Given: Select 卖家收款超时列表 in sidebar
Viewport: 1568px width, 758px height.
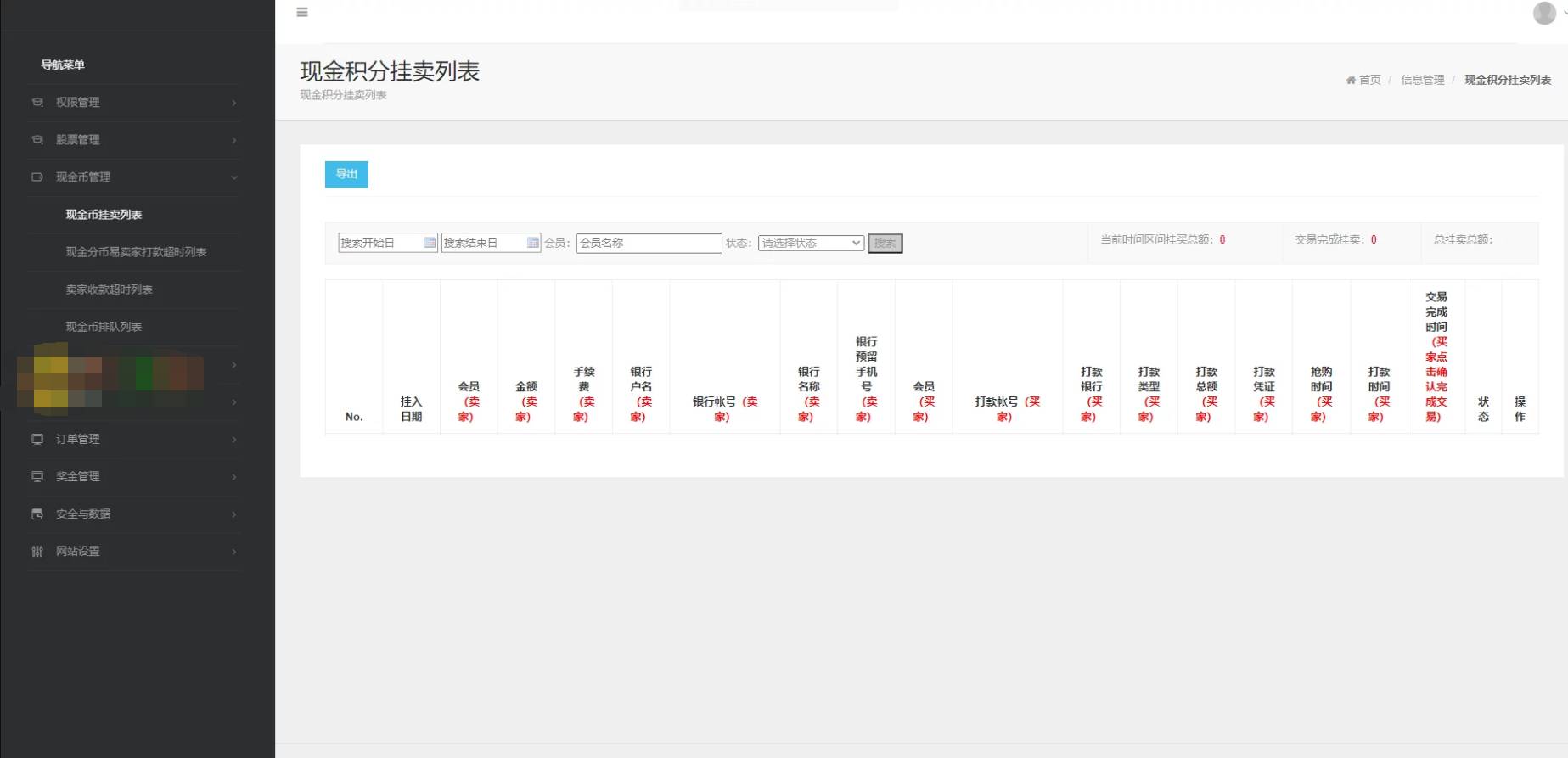Looking at the screenshot, I should click(x=109, y=289).
